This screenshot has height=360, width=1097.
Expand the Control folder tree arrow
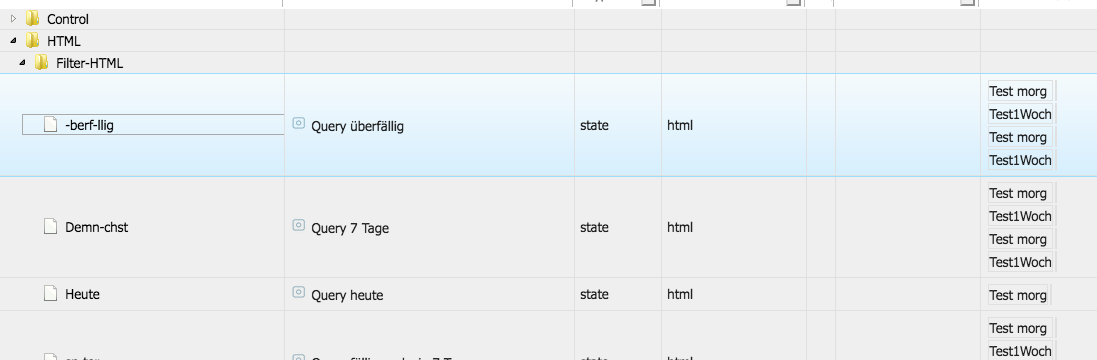[13, 19]
